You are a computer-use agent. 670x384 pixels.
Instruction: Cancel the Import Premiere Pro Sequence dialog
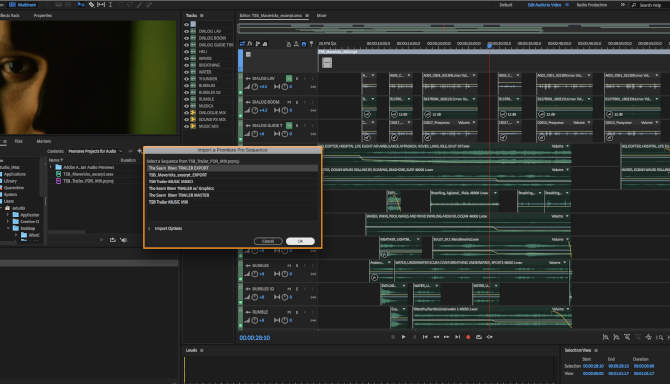(x=268, y=241)
